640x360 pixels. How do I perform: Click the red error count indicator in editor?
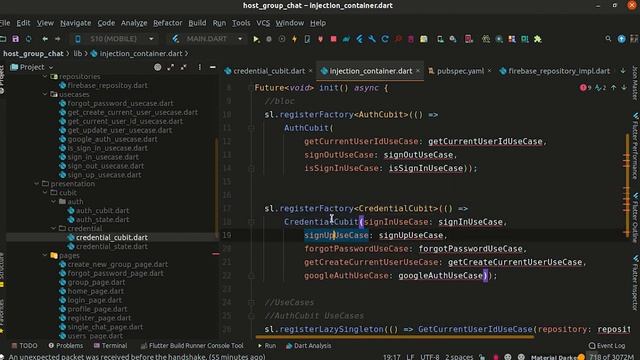(585, 88)
